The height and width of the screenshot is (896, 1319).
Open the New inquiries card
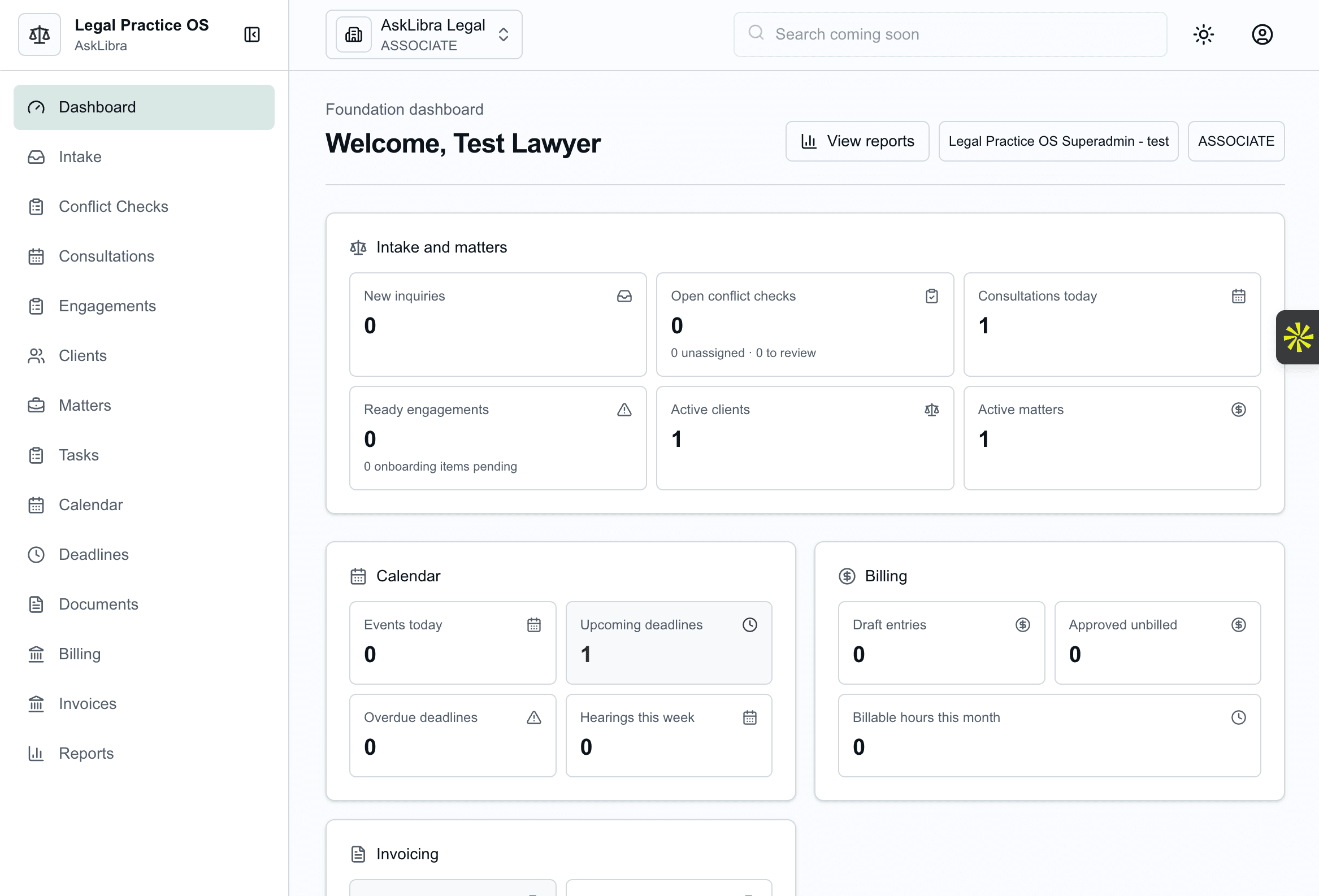(498, 325)
